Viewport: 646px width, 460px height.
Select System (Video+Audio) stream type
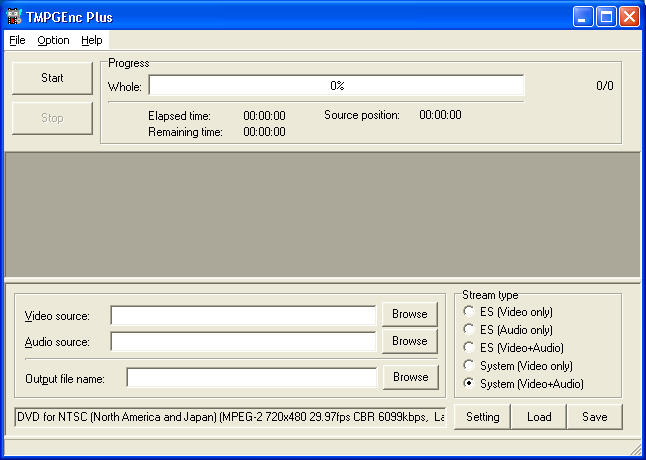tap(523, 384)
